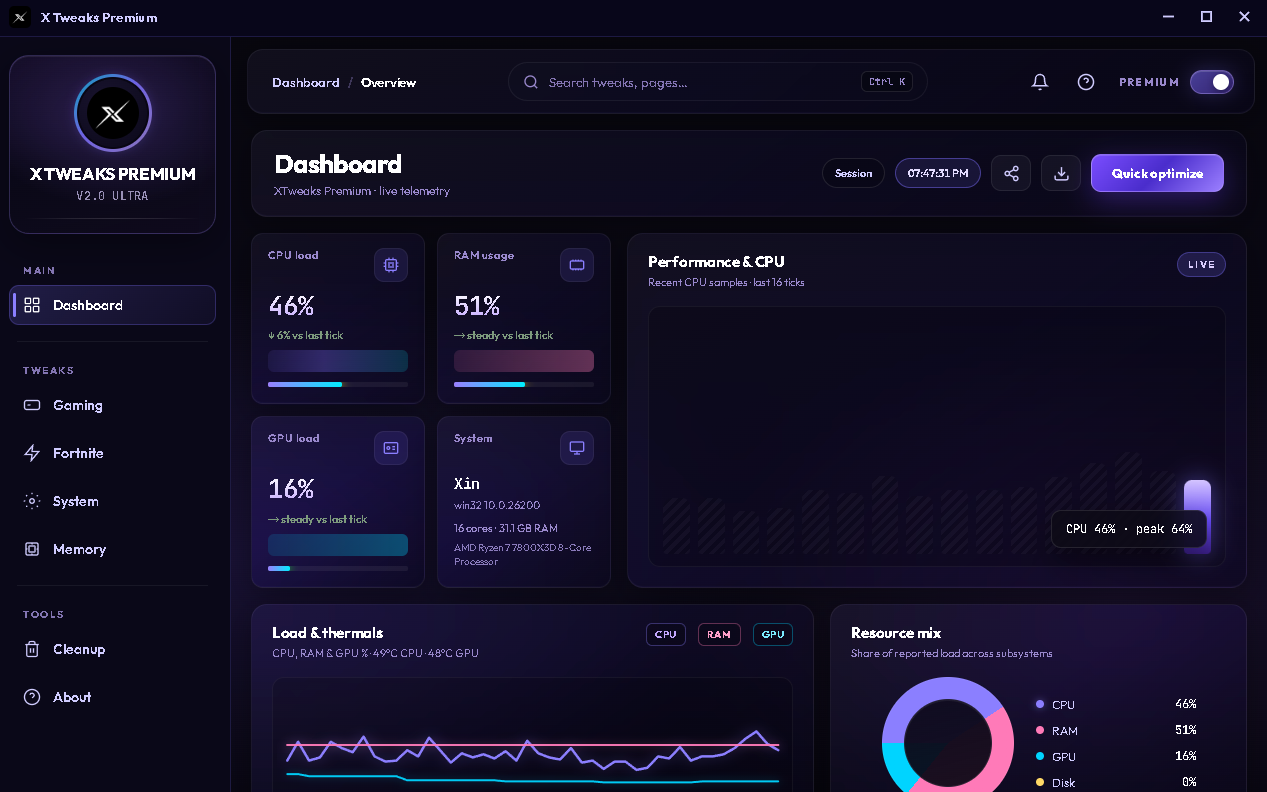Toggle the GPU series in Load & thermals
The image size is (1267, 792).
(773, 634)
